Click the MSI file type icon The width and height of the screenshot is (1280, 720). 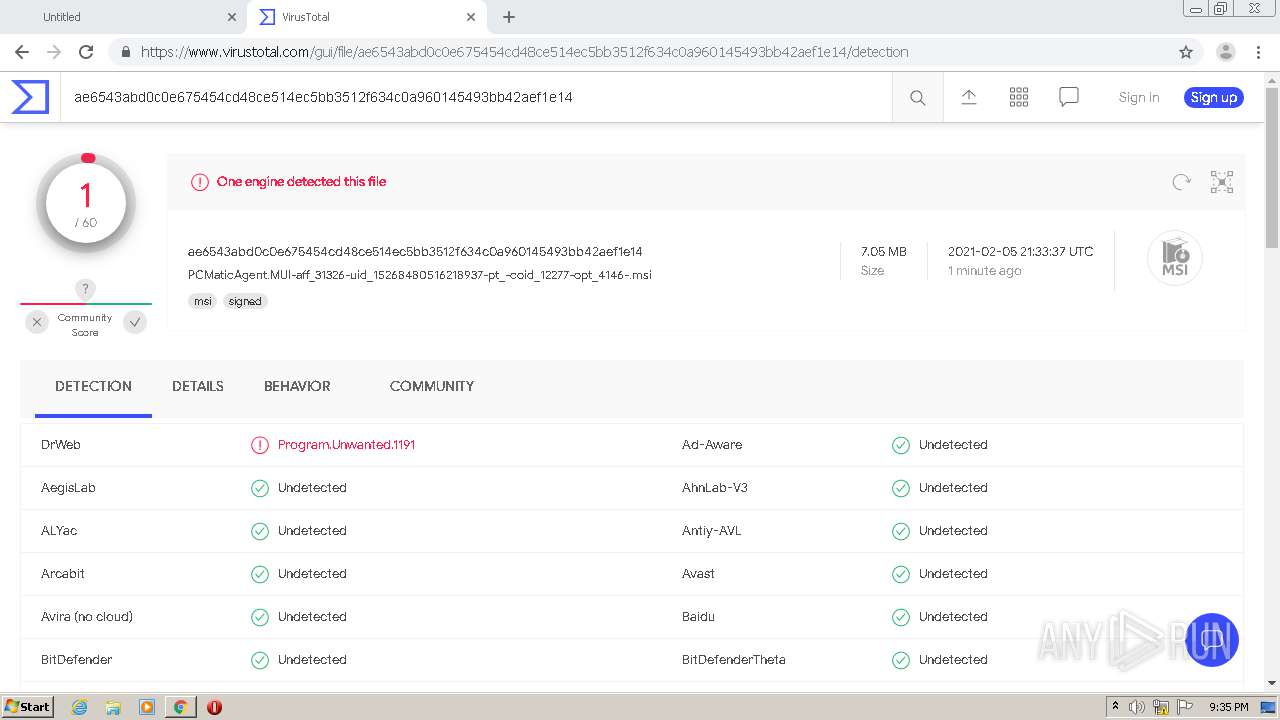[x=1175, y=258]
